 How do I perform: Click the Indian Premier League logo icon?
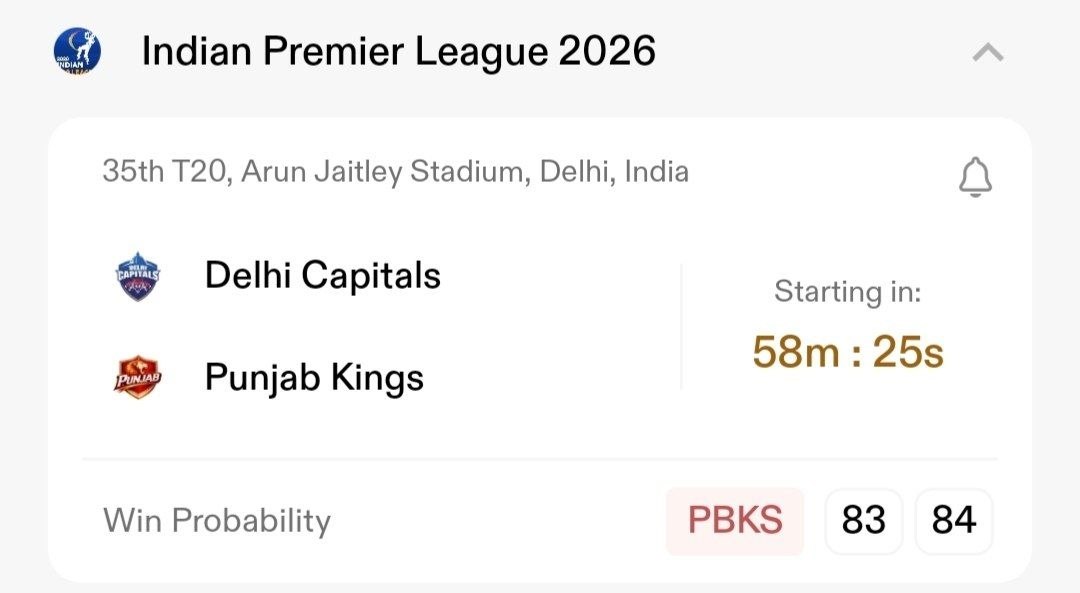point(77,52)
